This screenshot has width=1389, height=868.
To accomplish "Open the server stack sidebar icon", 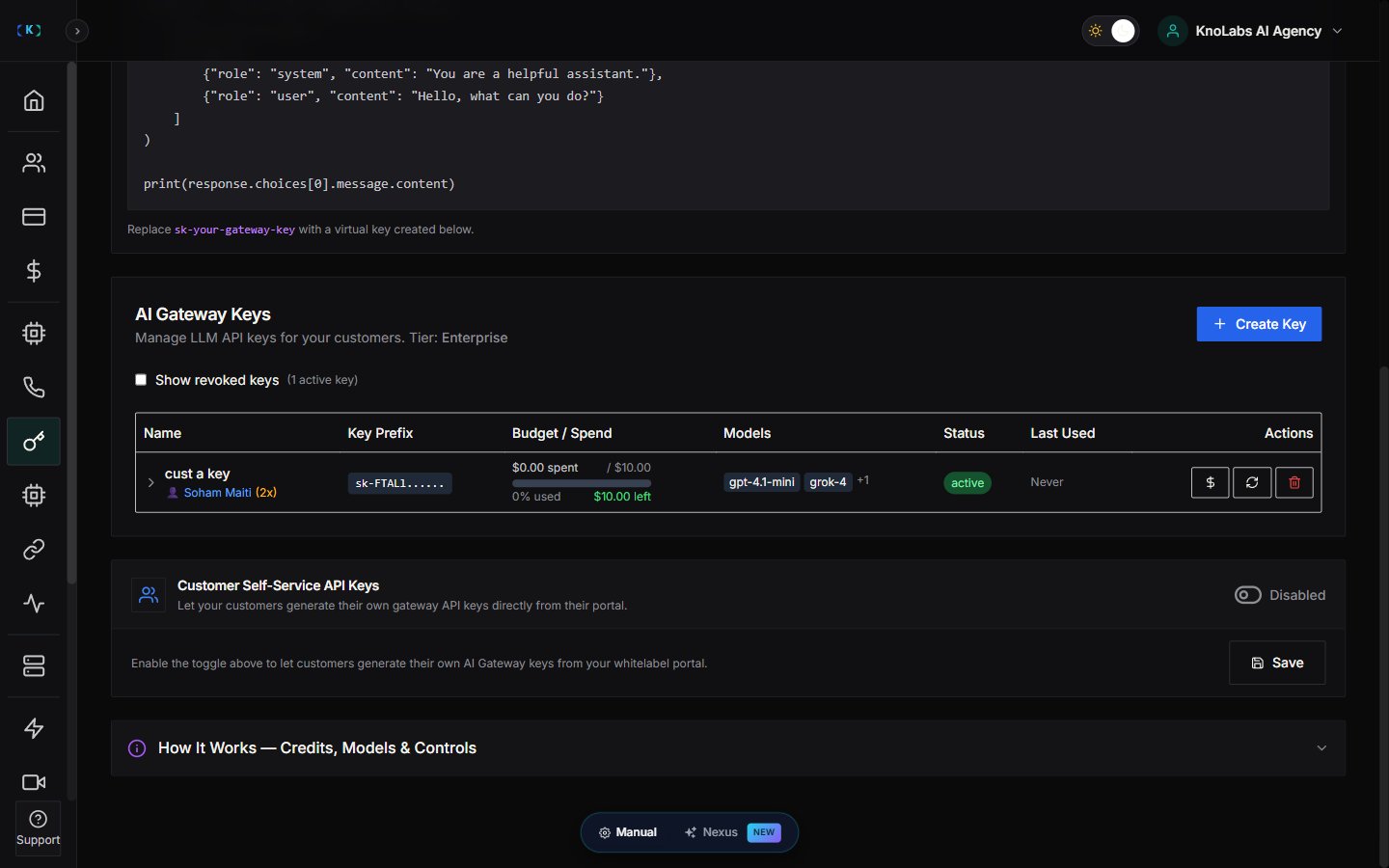I will point(34,666).
